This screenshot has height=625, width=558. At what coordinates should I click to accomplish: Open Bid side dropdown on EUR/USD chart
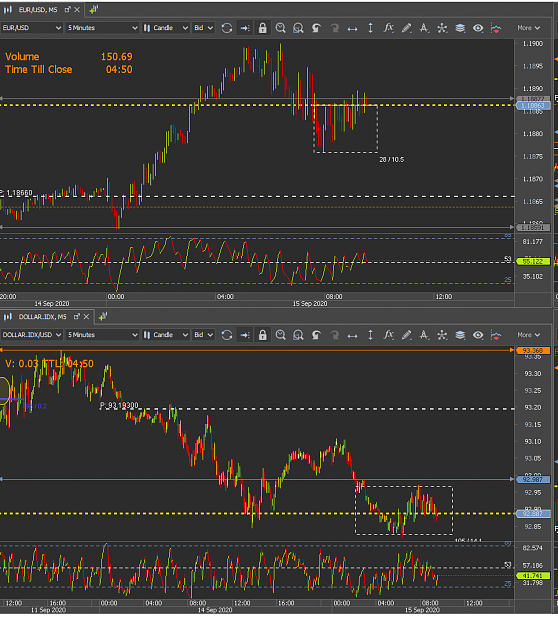tap(203, 28)
